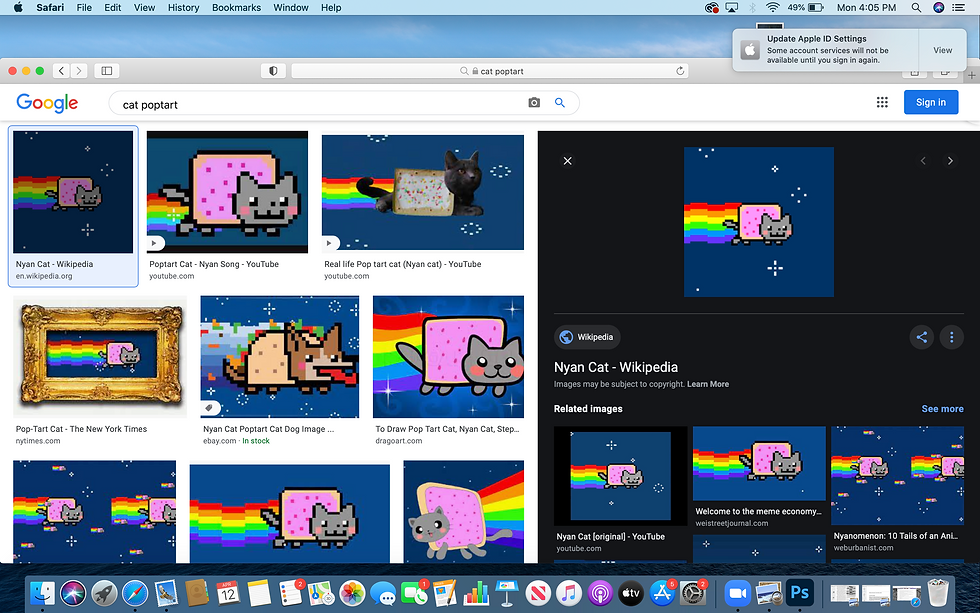Open the Apple menu
Image resolution: width=980 pixels, height=613 pixels.
coord(18,7)
